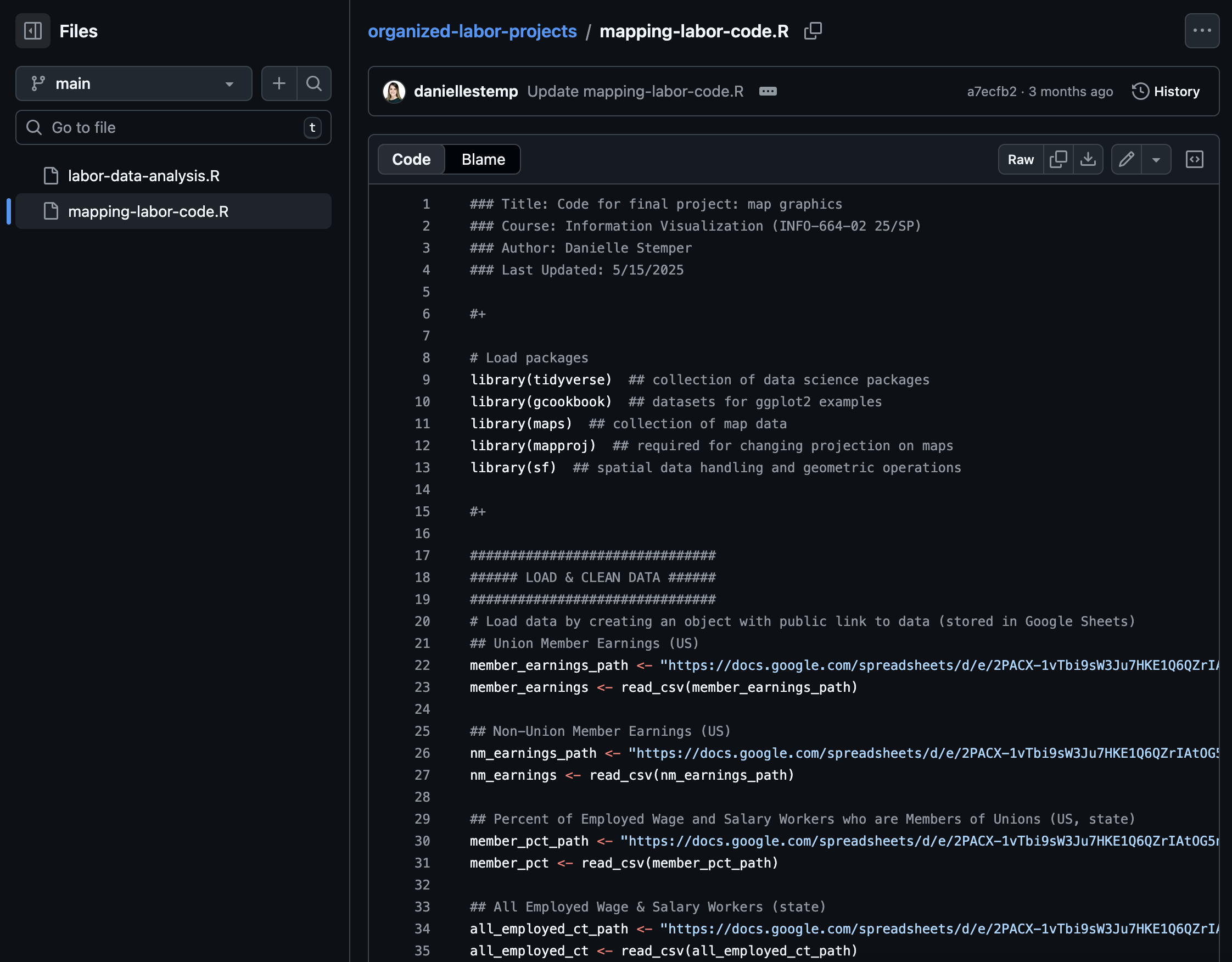Open the Raw file view
The width and height of the screenshot is (1232, 962).
tap(1021, 159)
